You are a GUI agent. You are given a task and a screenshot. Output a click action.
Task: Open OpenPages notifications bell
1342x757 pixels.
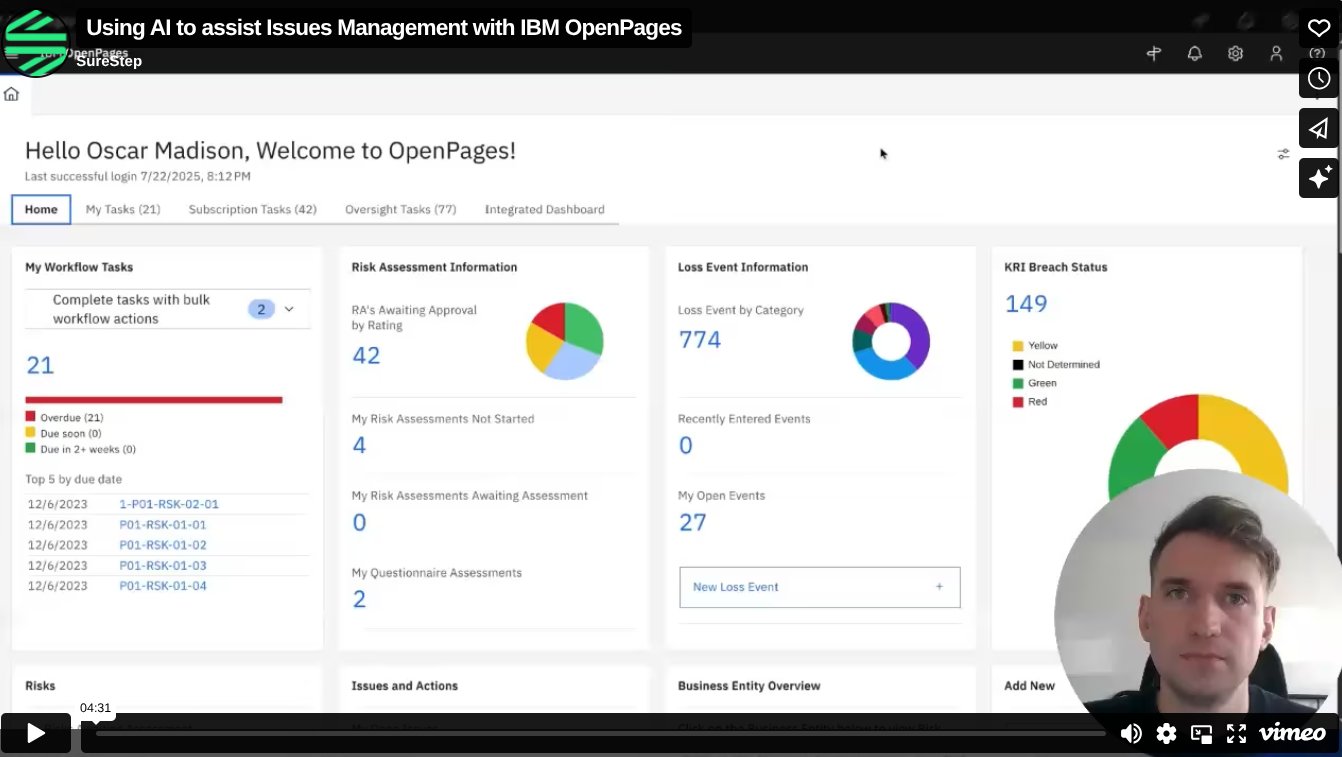tap(1194, 54)
